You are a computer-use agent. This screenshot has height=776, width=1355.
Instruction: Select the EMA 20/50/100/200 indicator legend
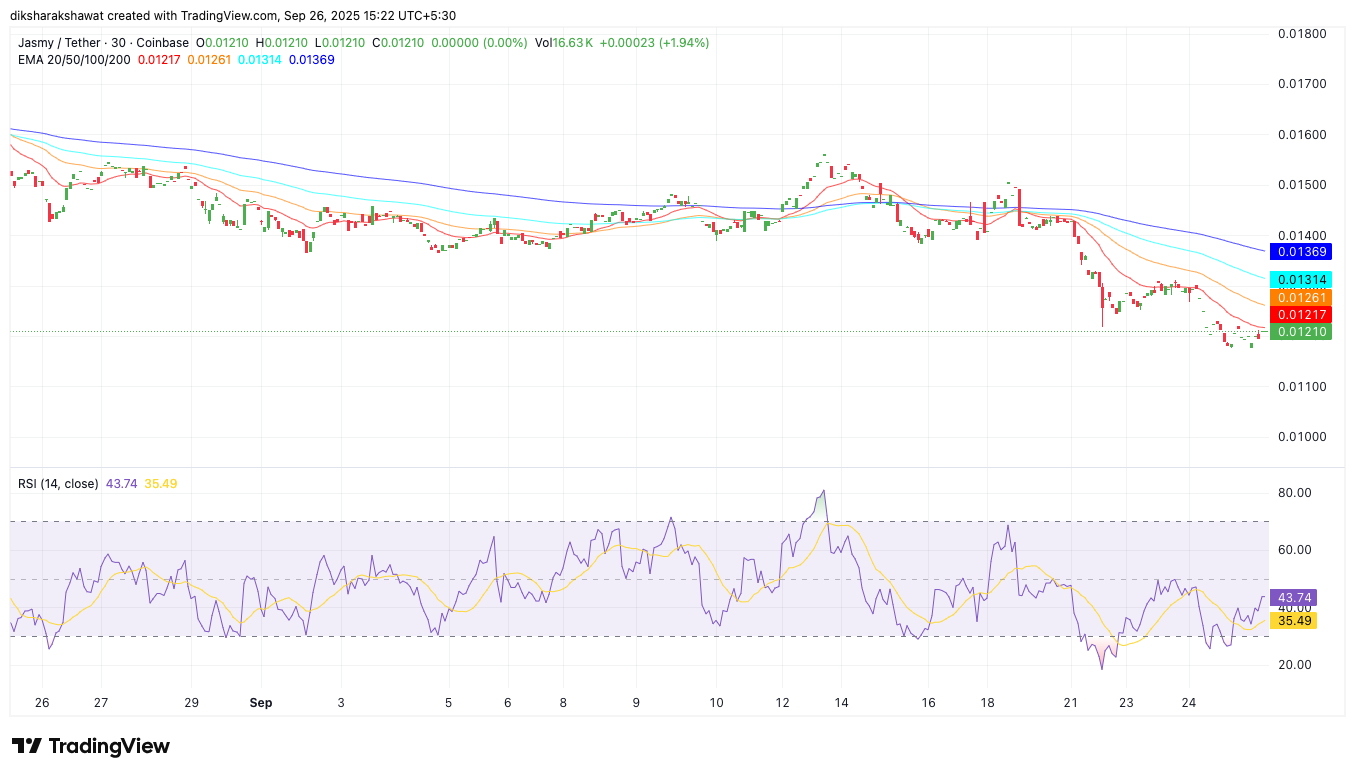[74, 60]
